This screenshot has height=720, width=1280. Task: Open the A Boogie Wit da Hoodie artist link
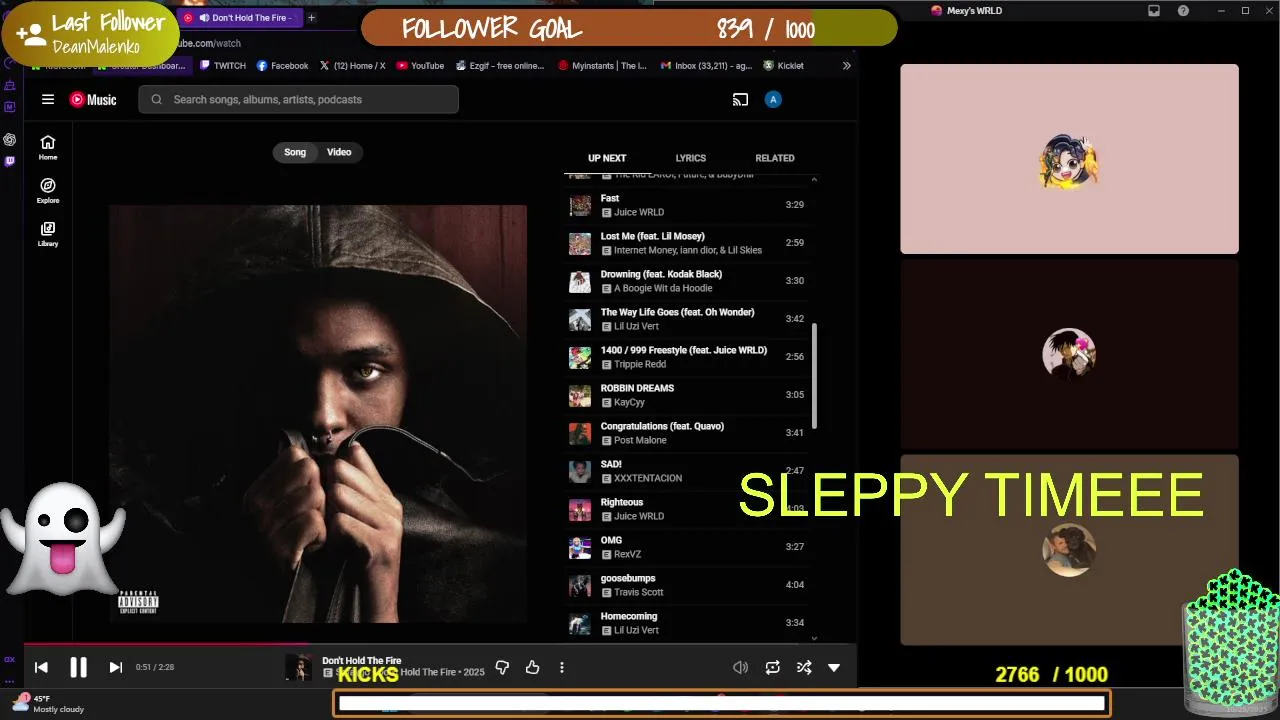click(663, 288)
